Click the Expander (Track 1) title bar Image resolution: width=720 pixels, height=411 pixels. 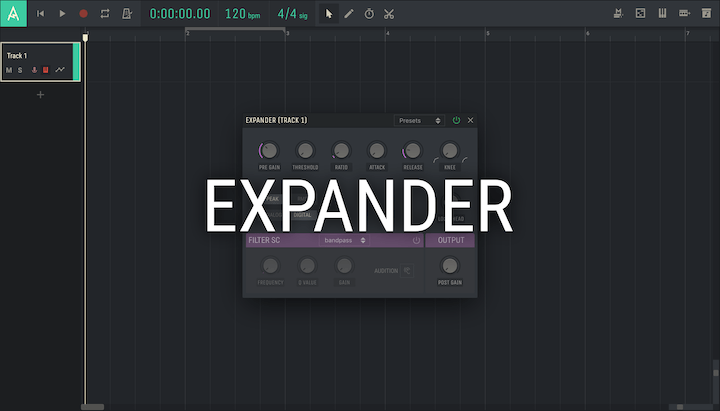(276, 120)
